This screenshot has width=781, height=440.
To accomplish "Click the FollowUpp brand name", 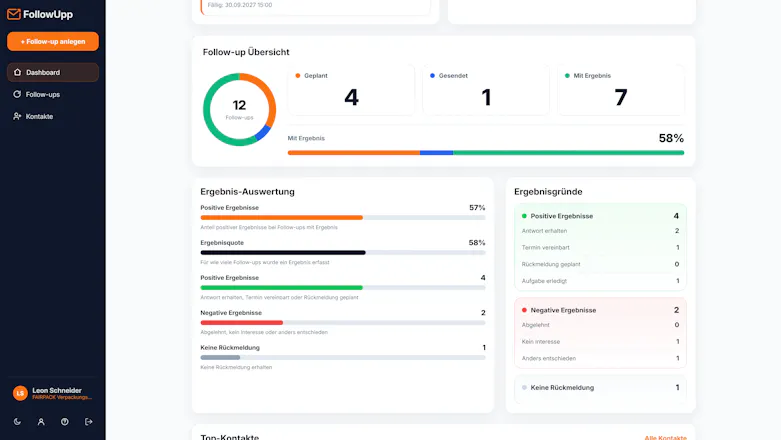I will pos(48,14).
